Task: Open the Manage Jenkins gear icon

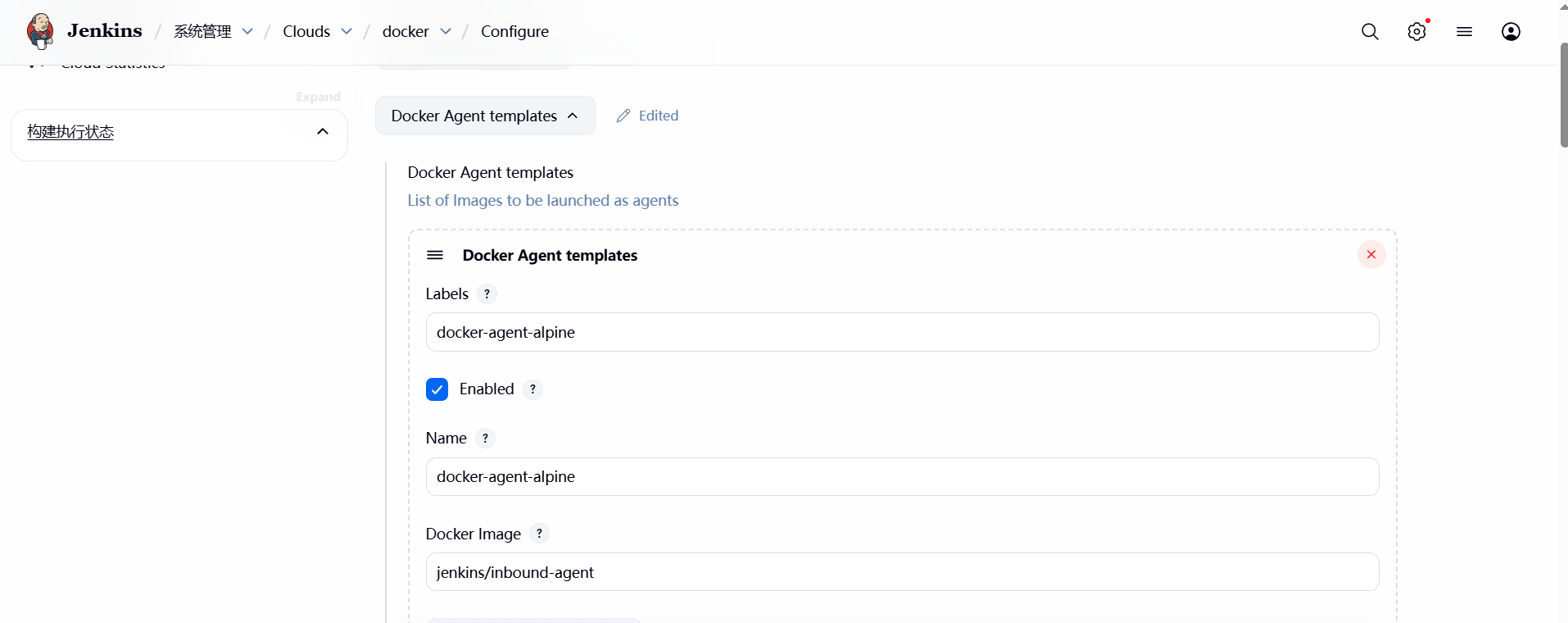Action: [1416, 31]
